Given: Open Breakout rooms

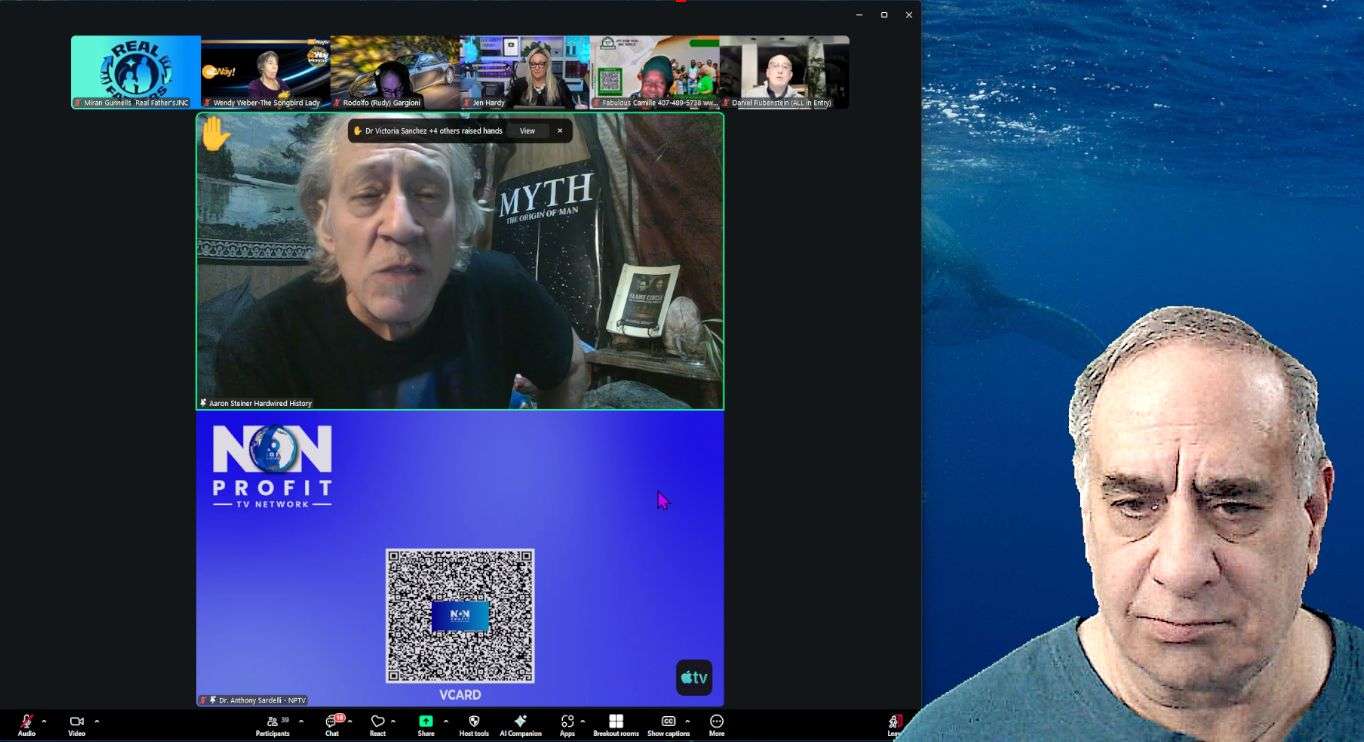Looking at the screenshot, I should (616, 724).
